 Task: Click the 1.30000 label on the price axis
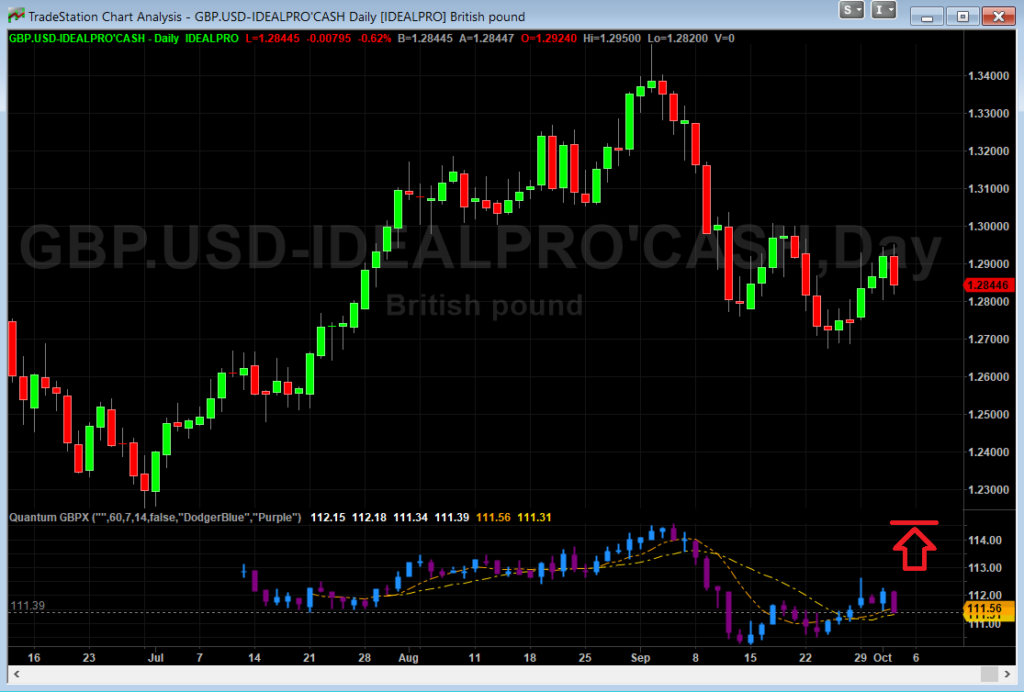988,226
